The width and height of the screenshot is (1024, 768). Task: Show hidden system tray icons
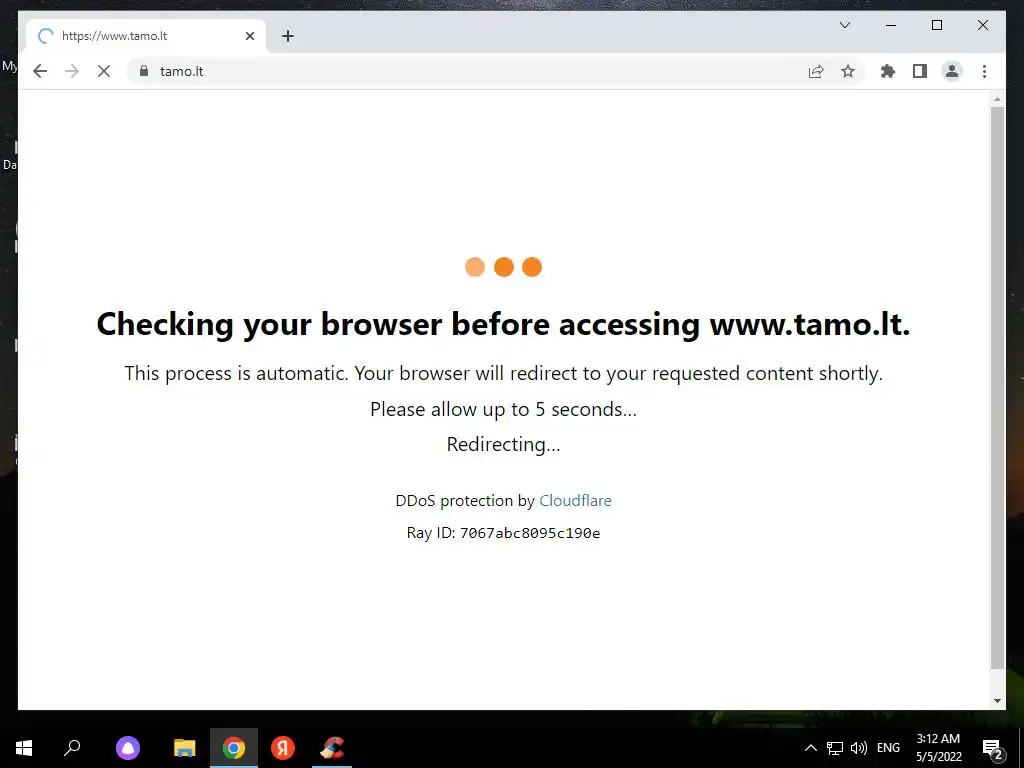tap(810, 748)
